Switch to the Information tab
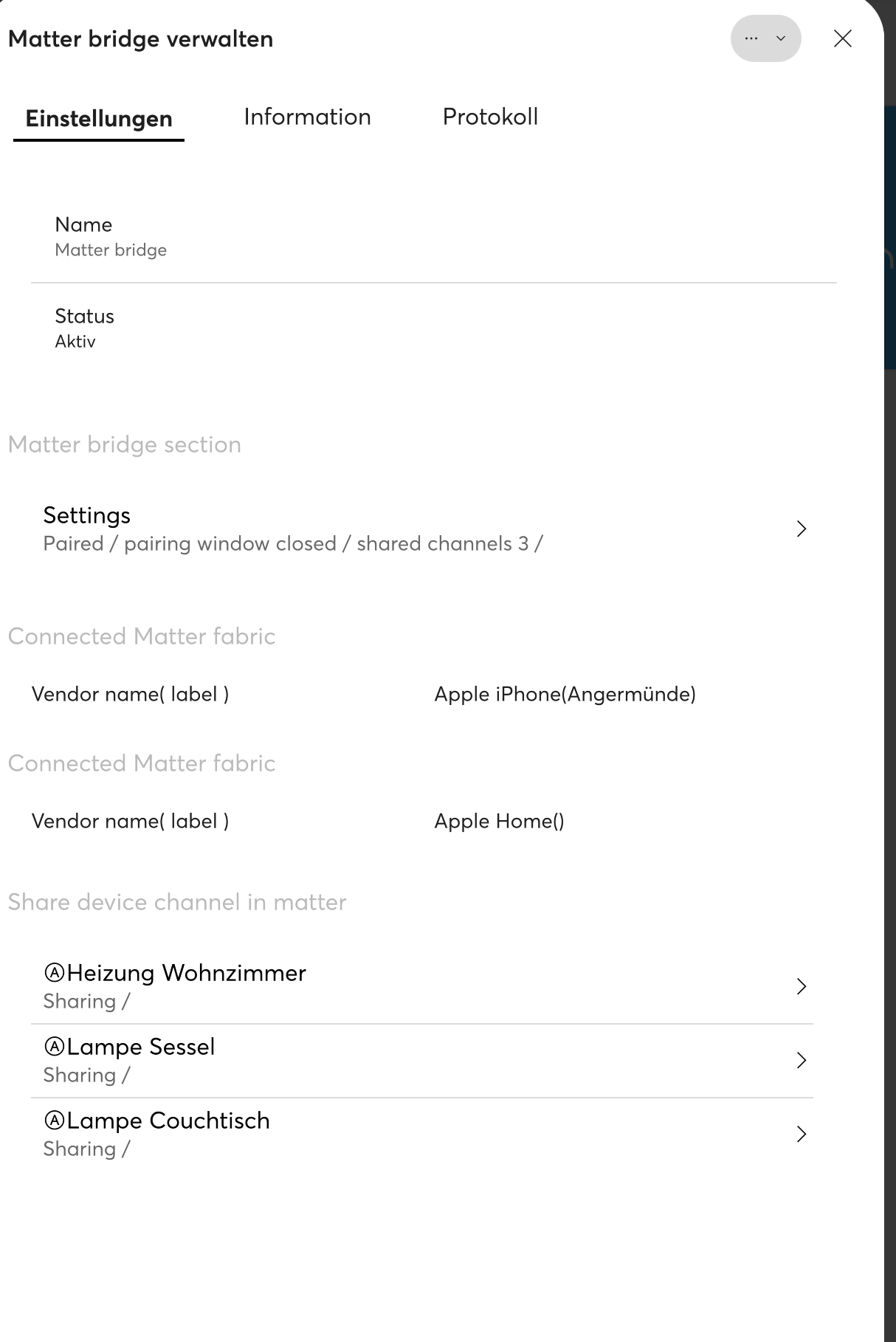896x1342 pixels. (307, 117)
